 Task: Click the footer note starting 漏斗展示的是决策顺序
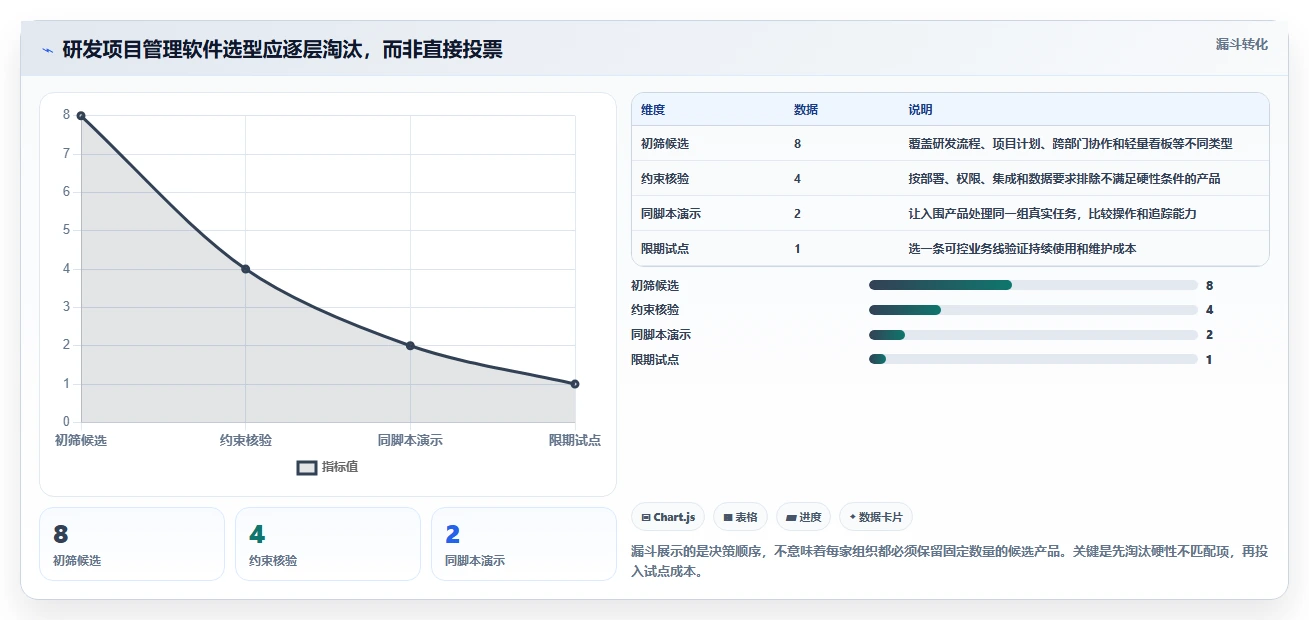pos(950,561)
